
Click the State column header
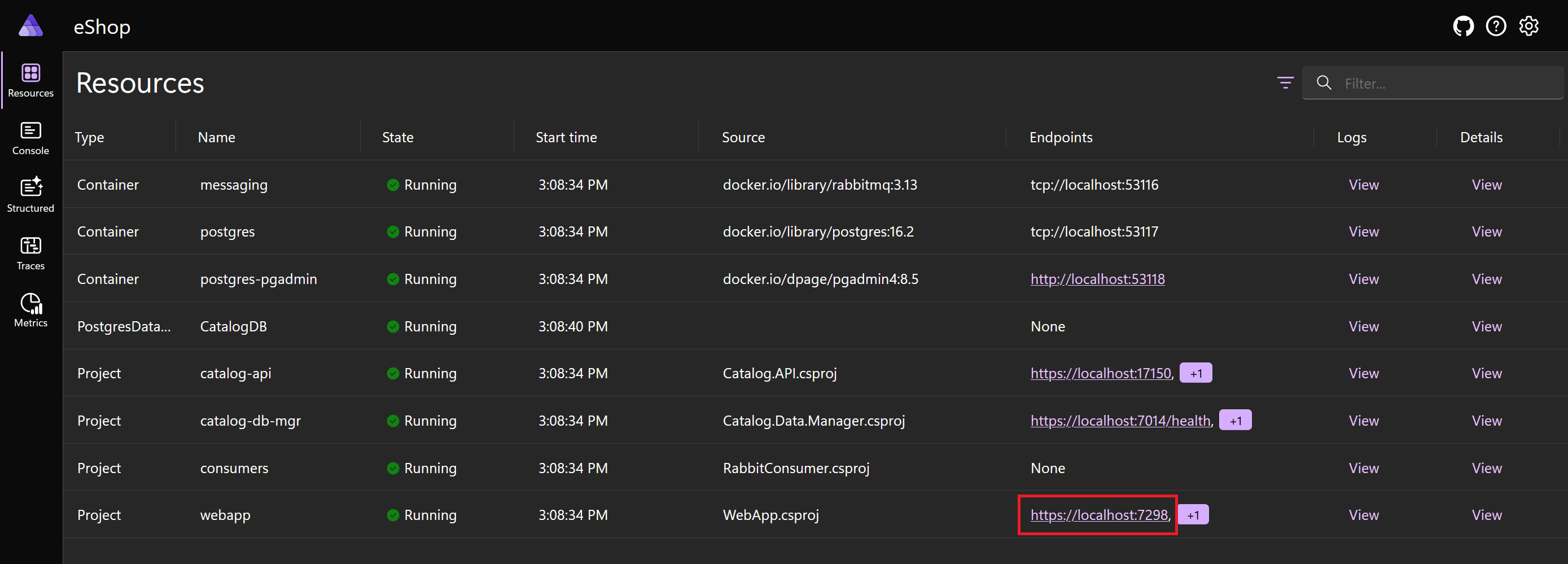coord(397,137)
